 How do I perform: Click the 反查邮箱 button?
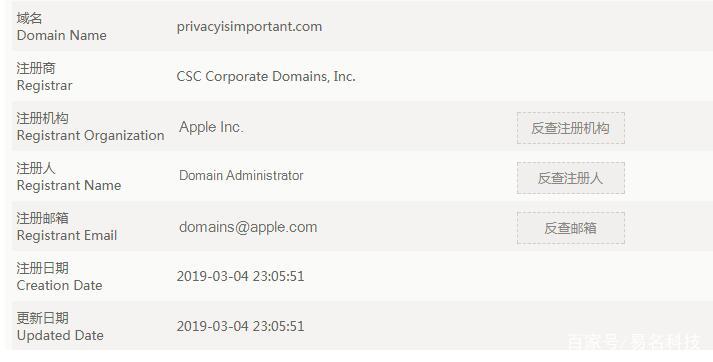[x=571, y=228]
